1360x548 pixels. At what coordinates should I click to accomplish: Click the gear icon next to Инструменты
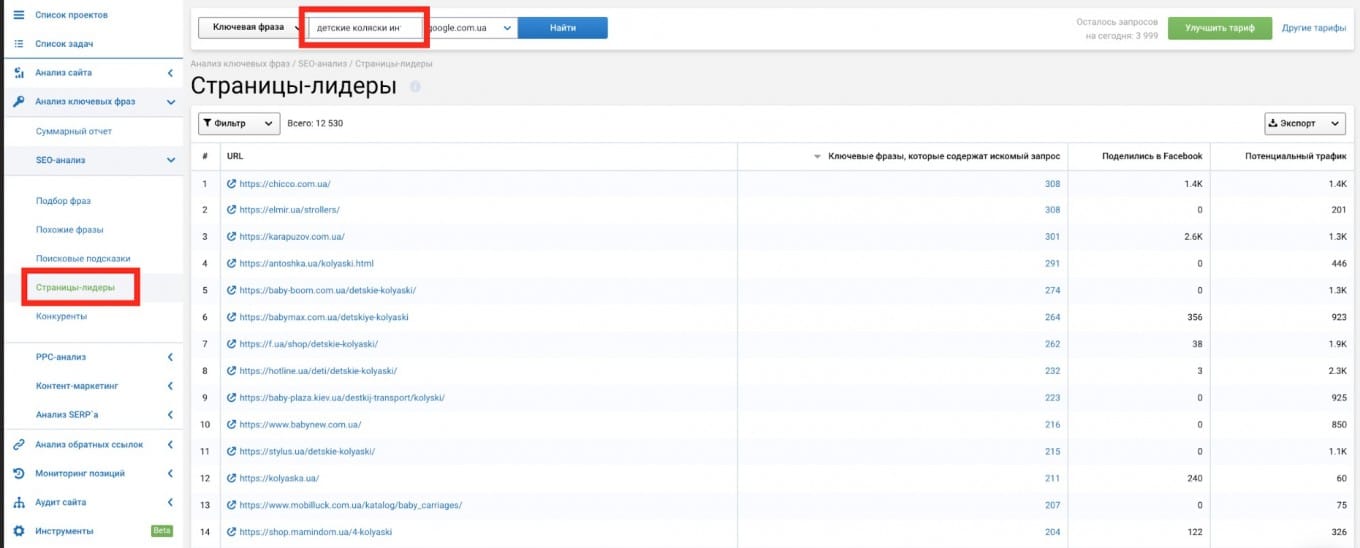point(18,531)
